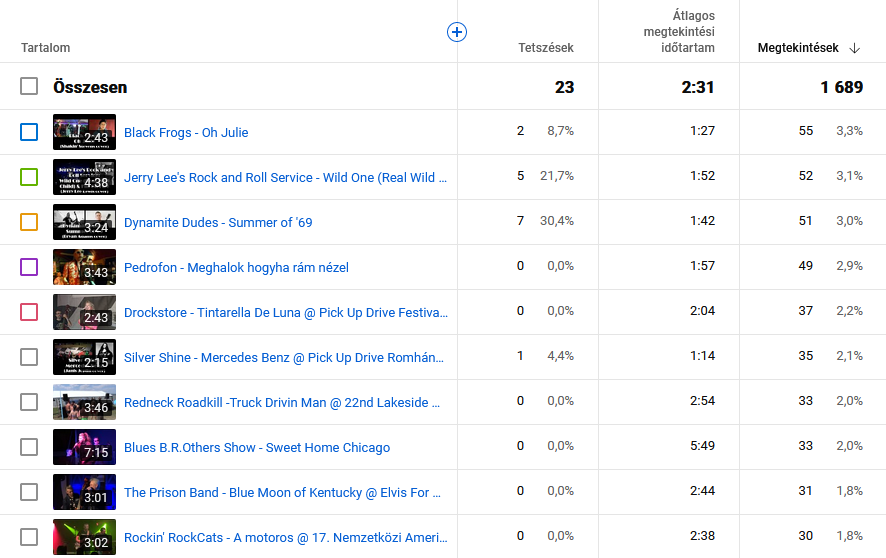
Task: Open Blues B.R.Others Show - Sweet Home Chicago
Action: (x=257, y=447)
